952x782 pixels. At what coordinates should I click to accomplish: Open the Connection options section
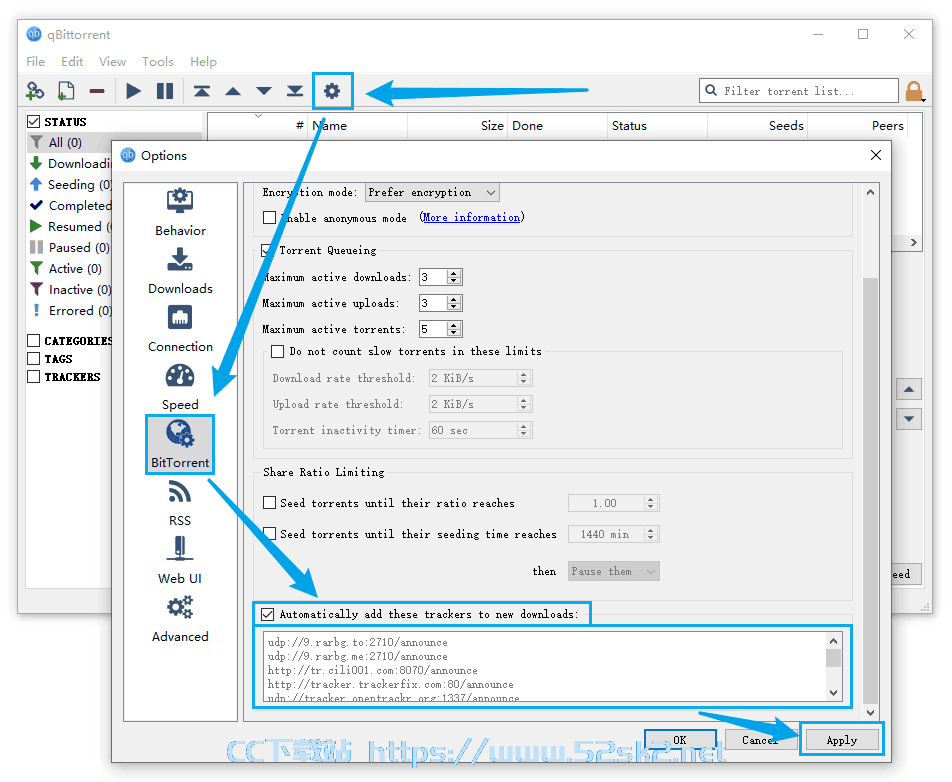180,328
